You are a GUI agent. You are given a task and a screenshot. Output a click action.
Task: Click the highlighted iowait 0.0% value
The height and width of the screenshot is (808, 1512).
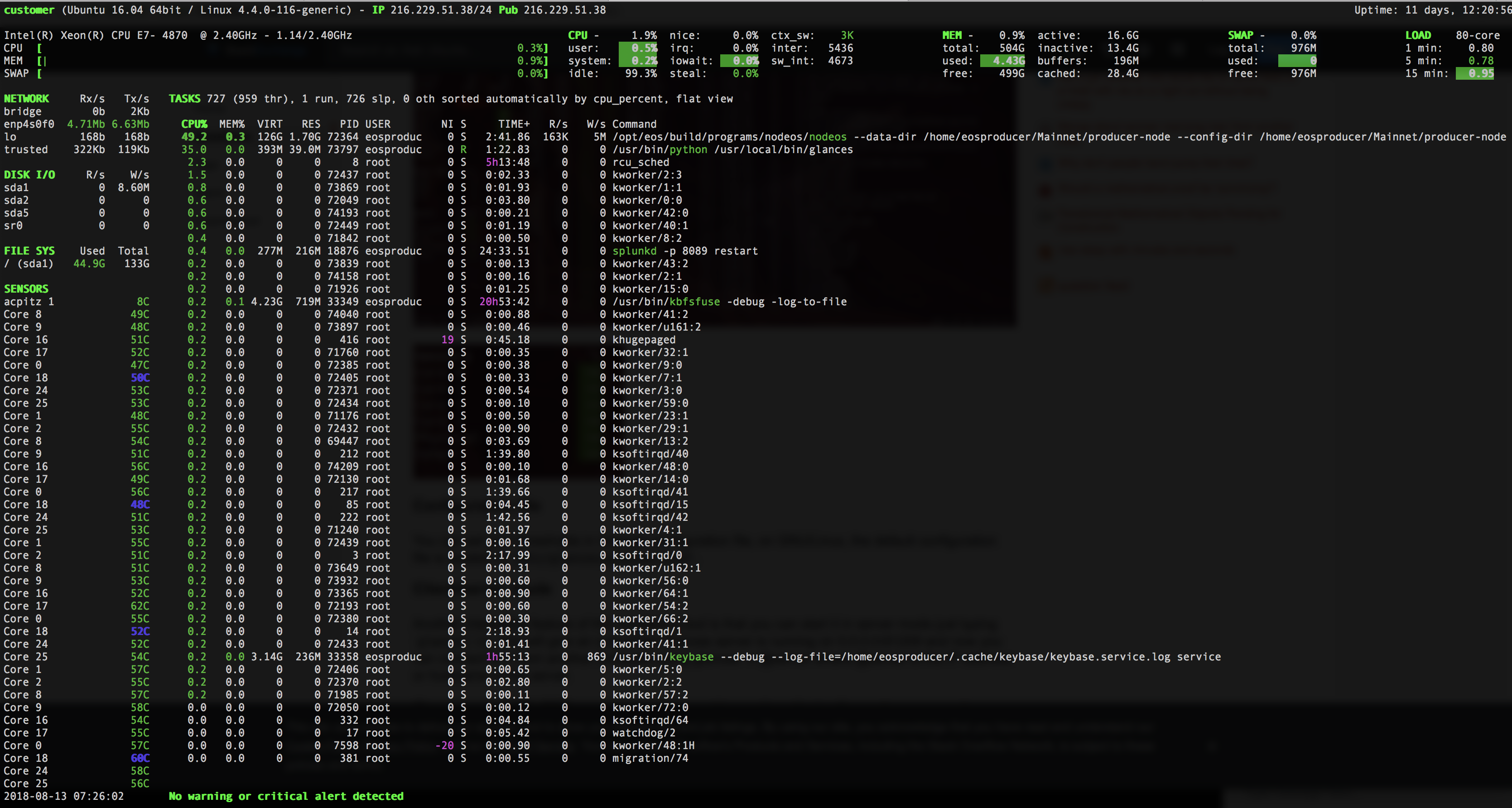point(740,61)
